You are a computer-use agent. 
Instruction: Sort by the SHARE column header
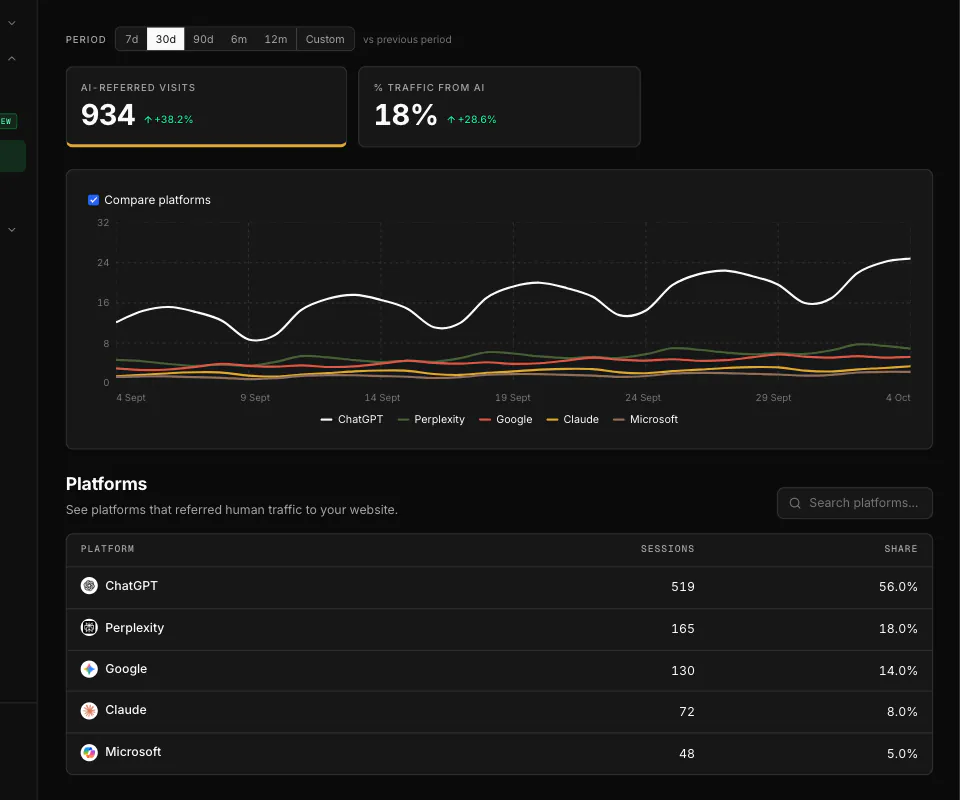click(901, 549)
